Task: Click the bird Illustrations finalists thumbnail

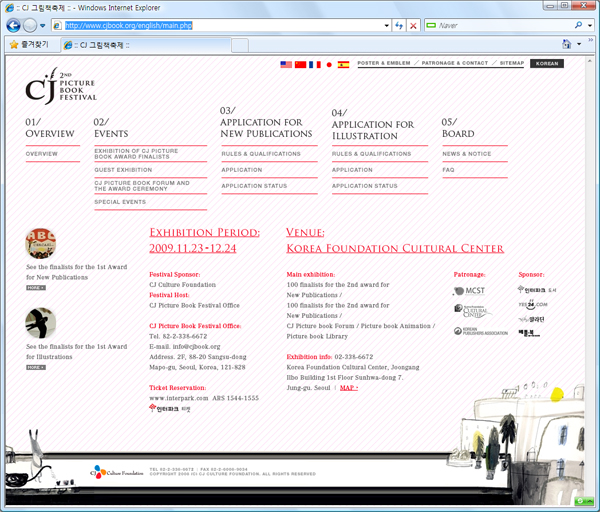Action: click(x=41, y=323)
